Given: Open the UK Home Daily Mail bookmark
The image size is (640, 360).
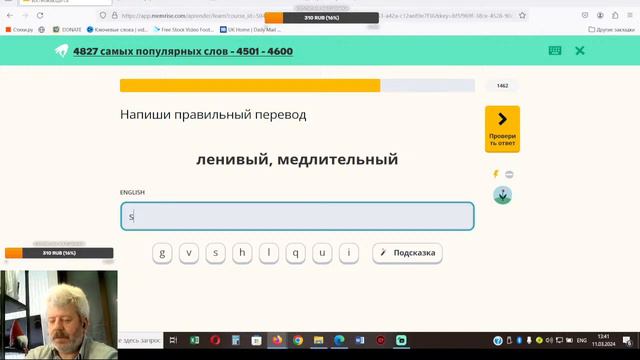Looking at the screenshot, I should click(x=251, y=29).
